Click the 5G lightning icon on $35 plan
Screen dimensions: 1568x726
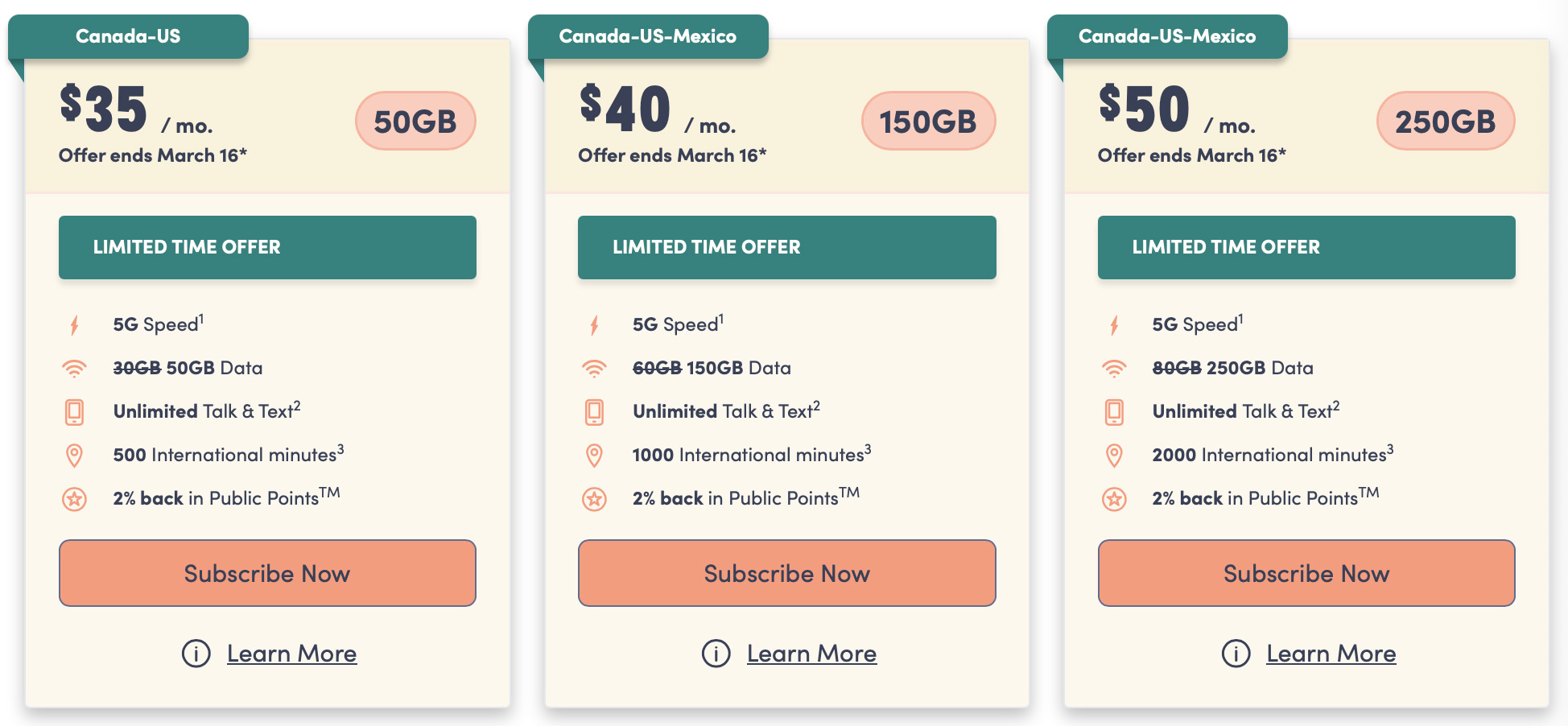[x=75, y=324]
